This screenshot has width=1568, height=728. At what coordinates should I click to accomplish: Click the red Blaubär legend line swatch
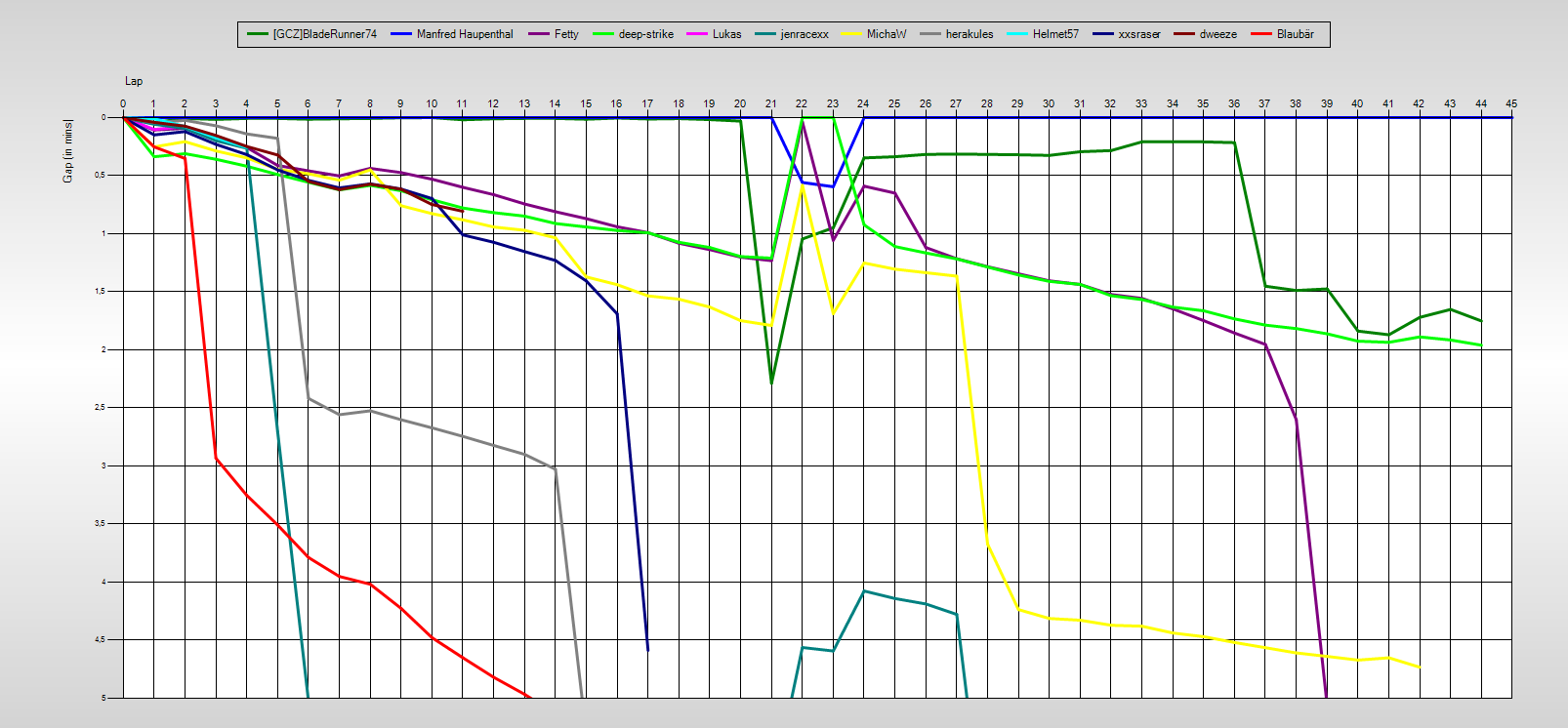coord(1262,34)
